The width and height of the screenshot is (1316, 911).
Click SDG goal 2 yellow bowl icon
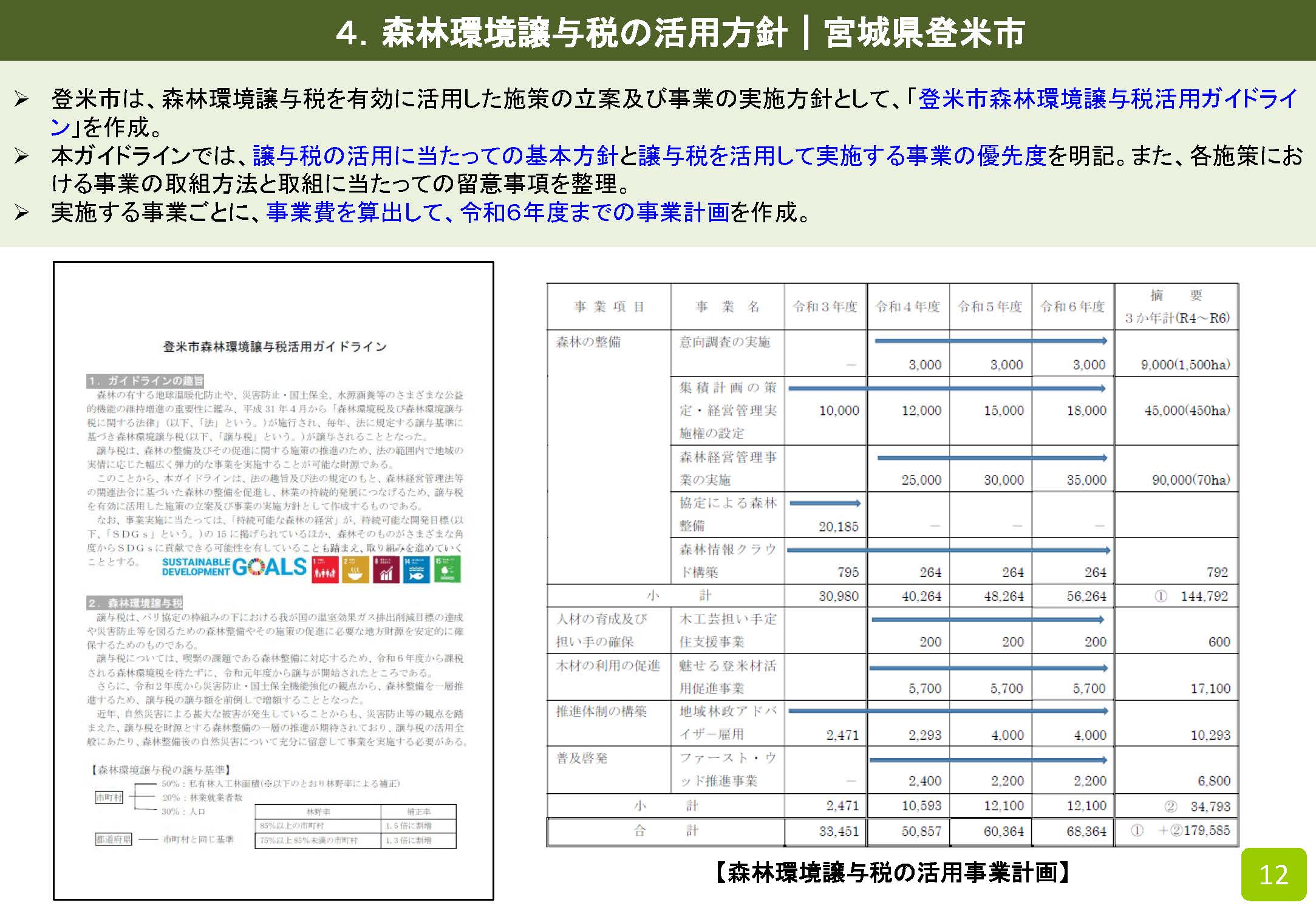tap(355, 570)
